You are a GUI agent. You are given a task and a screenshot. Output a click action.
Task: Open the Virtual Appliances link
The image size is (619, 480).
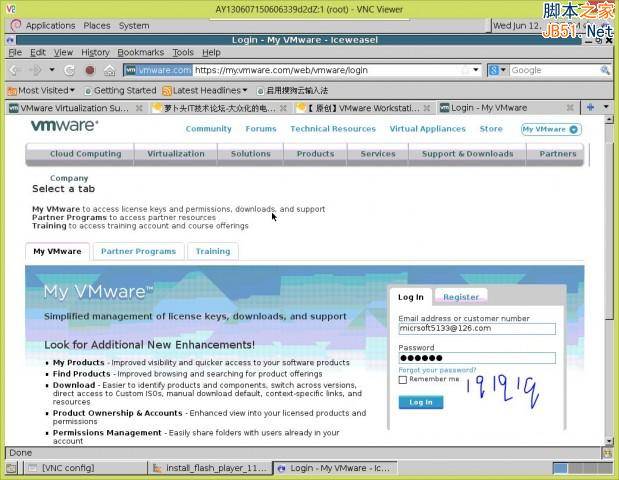point(427,129)
